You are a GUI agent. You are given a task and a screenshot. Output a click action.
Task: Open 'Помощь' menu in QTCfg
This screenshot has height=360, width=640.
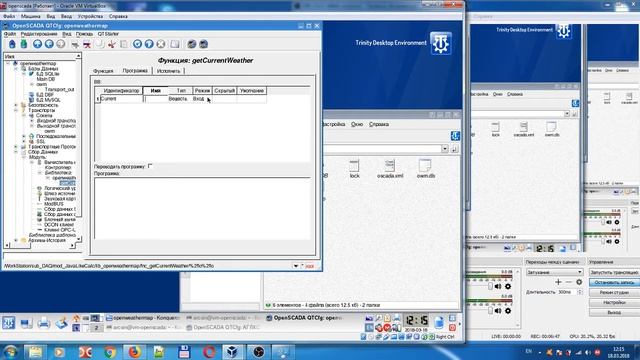click(84, 34)
